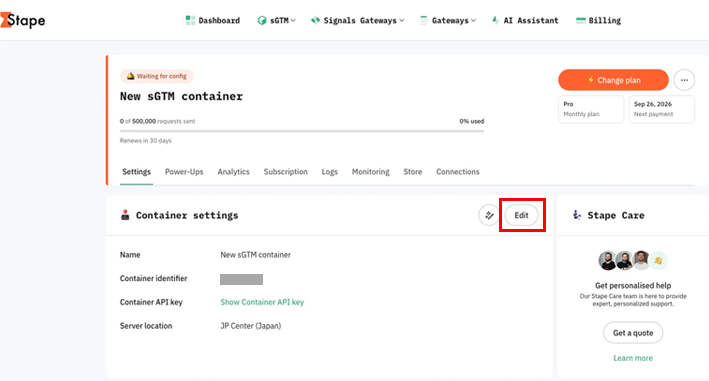Viewport: 709px width, 381px height.
Task: Open the Logs tab
Action: 330,172
